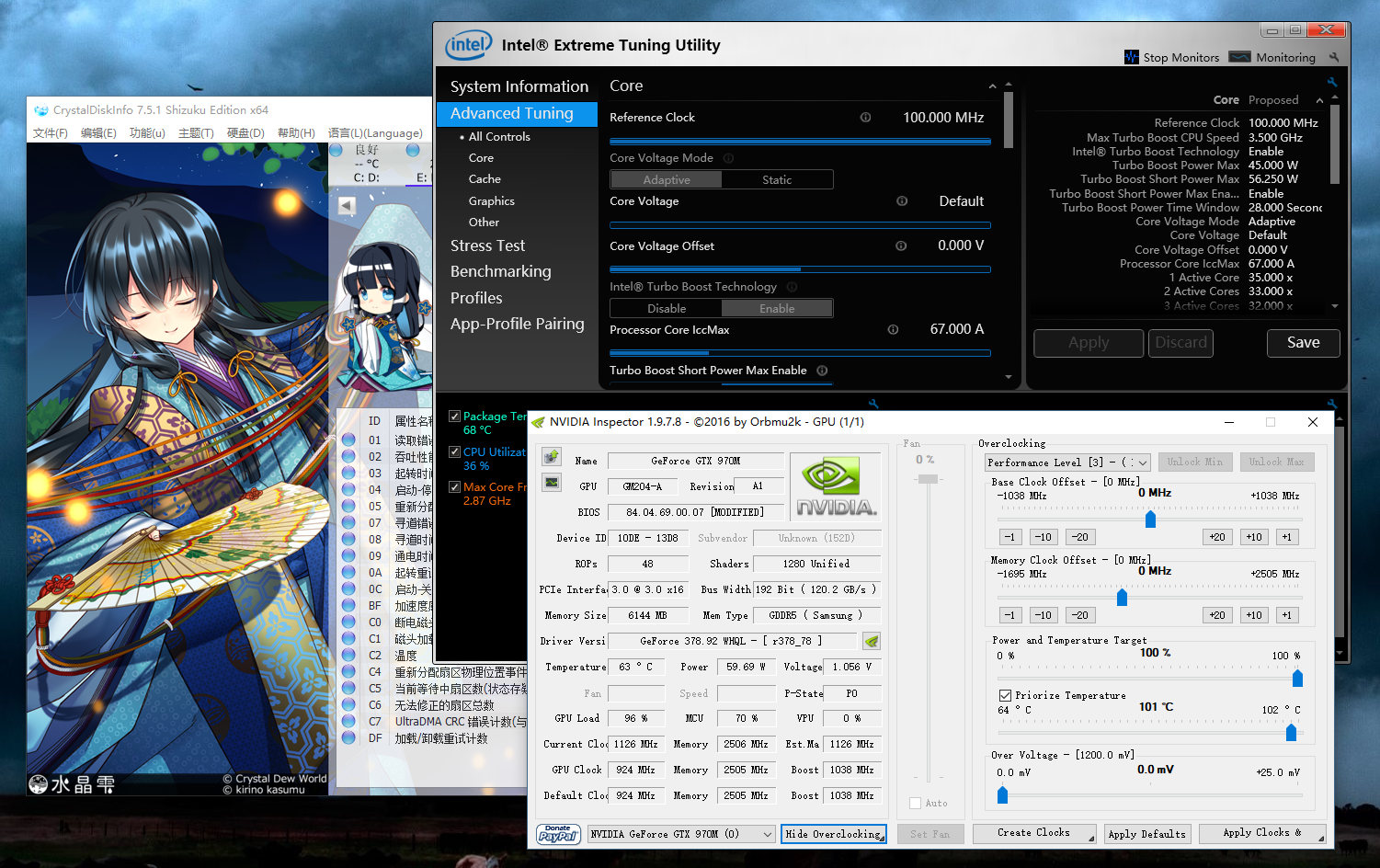Click the NVIDIA logo in Inspector
Image resolution: width=1380 pixels, height=868 pixels.
pos(836,487)
